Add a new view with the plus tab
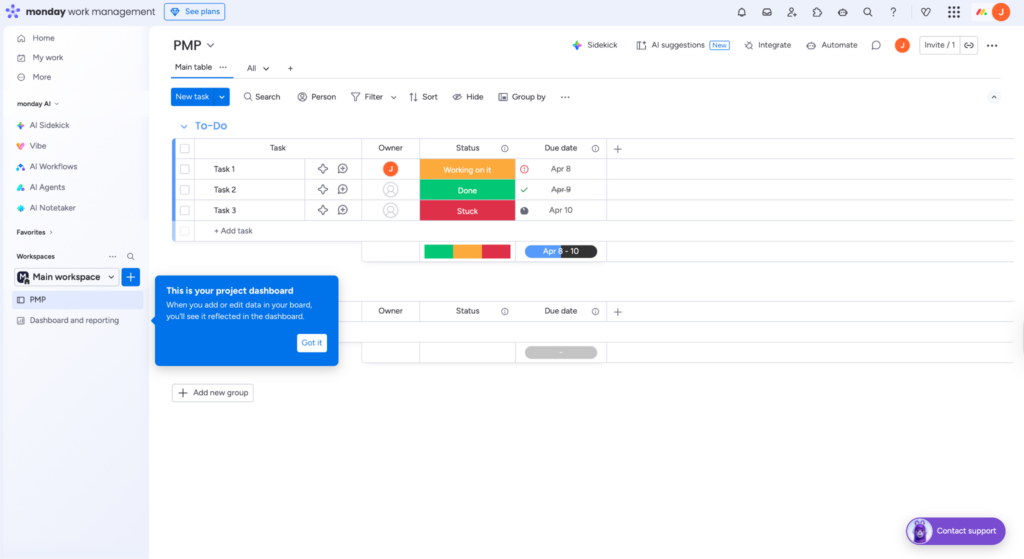This screenshot has height=559, width=1024. [290, 68]
